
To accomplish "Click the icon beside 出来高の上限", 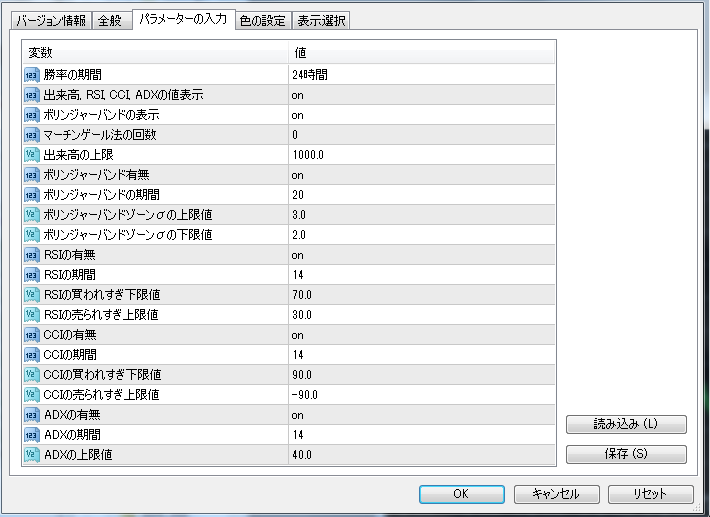I will point(32,155).
